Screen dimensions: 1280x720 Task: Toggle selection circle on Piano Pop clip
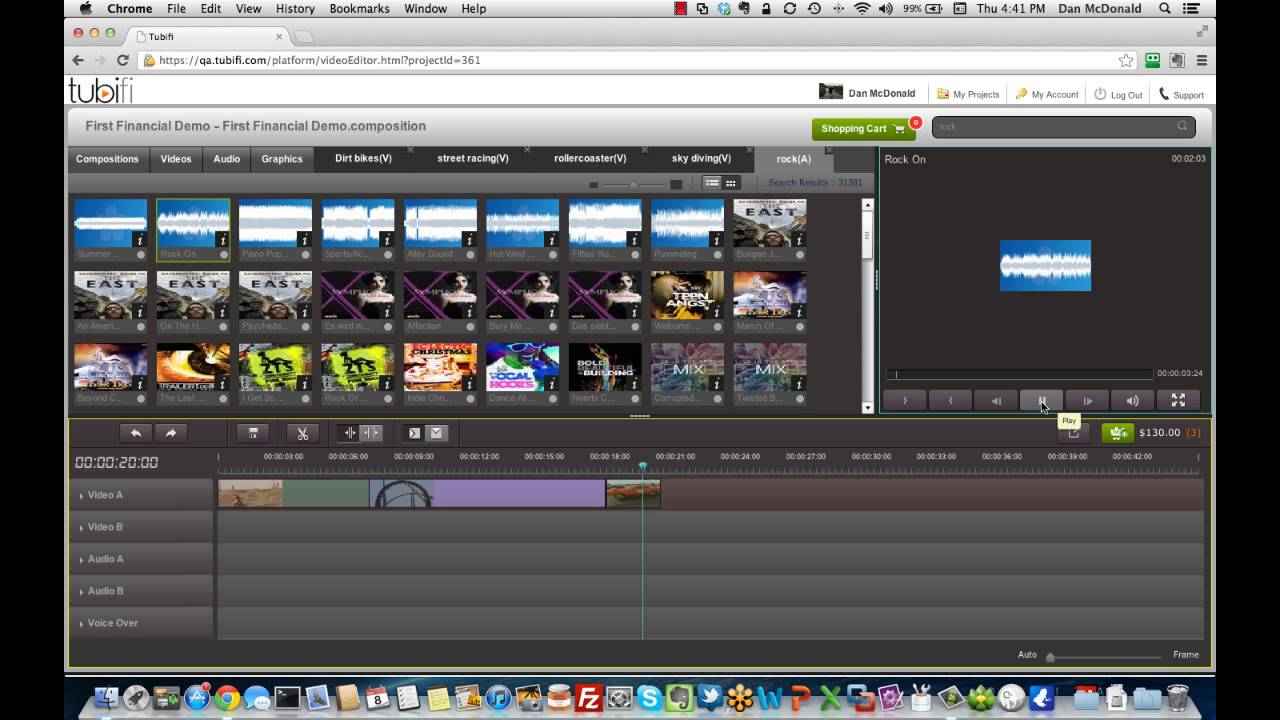pyautogui.click(x=305, y=254)
